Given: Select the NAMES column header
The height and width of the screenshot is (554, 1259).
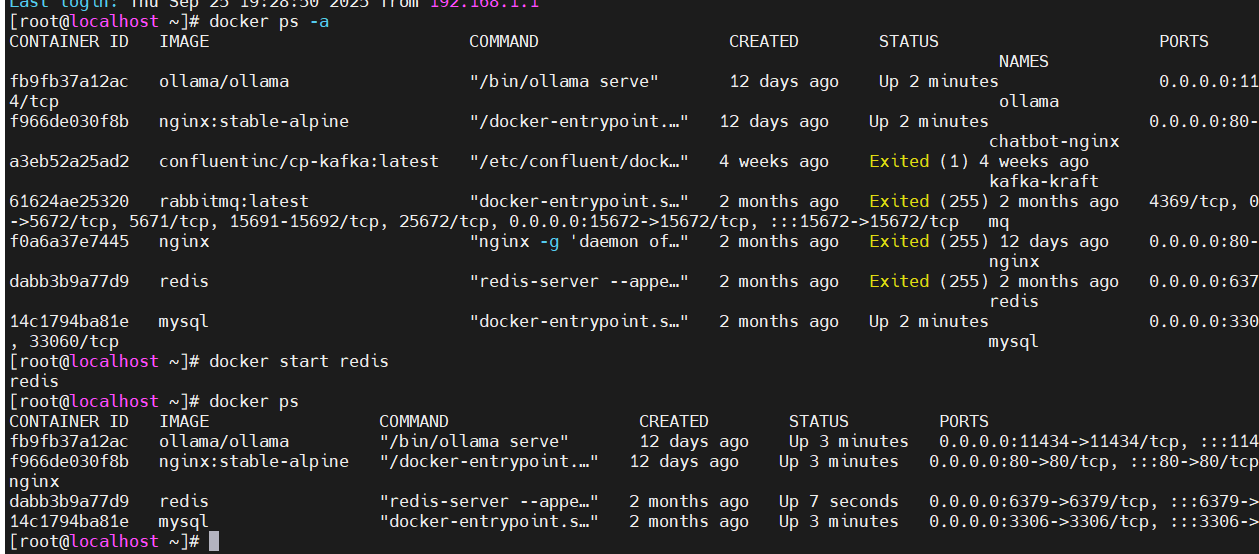Looking at the screenshot, I should coord(1024,61).
